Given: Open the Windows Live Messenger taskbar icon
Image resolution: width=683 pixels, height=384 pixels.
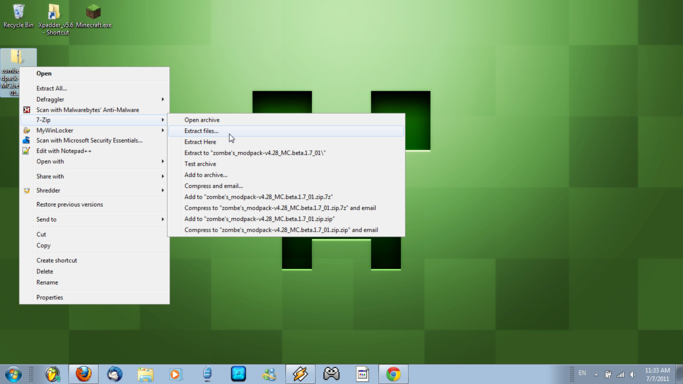Looking at the screenshot, I should point(269,374).
